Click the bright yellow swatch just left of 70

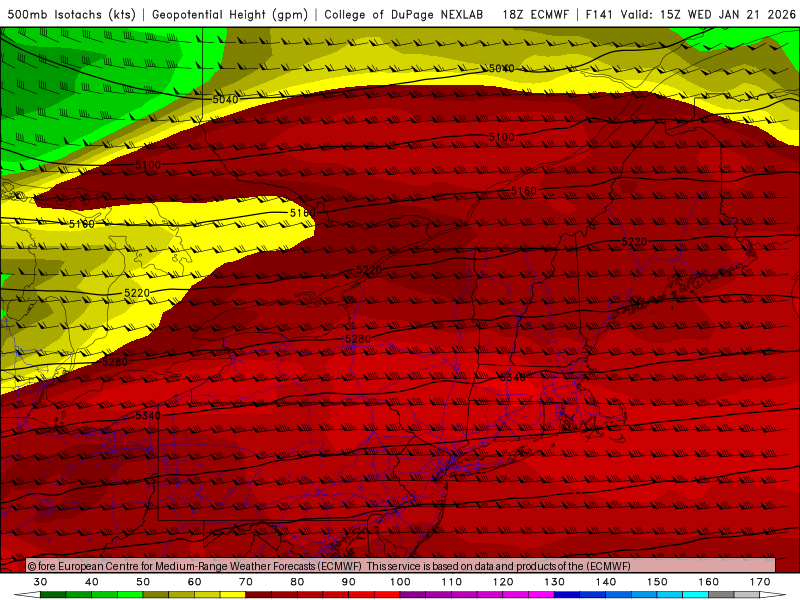(233, 595)
